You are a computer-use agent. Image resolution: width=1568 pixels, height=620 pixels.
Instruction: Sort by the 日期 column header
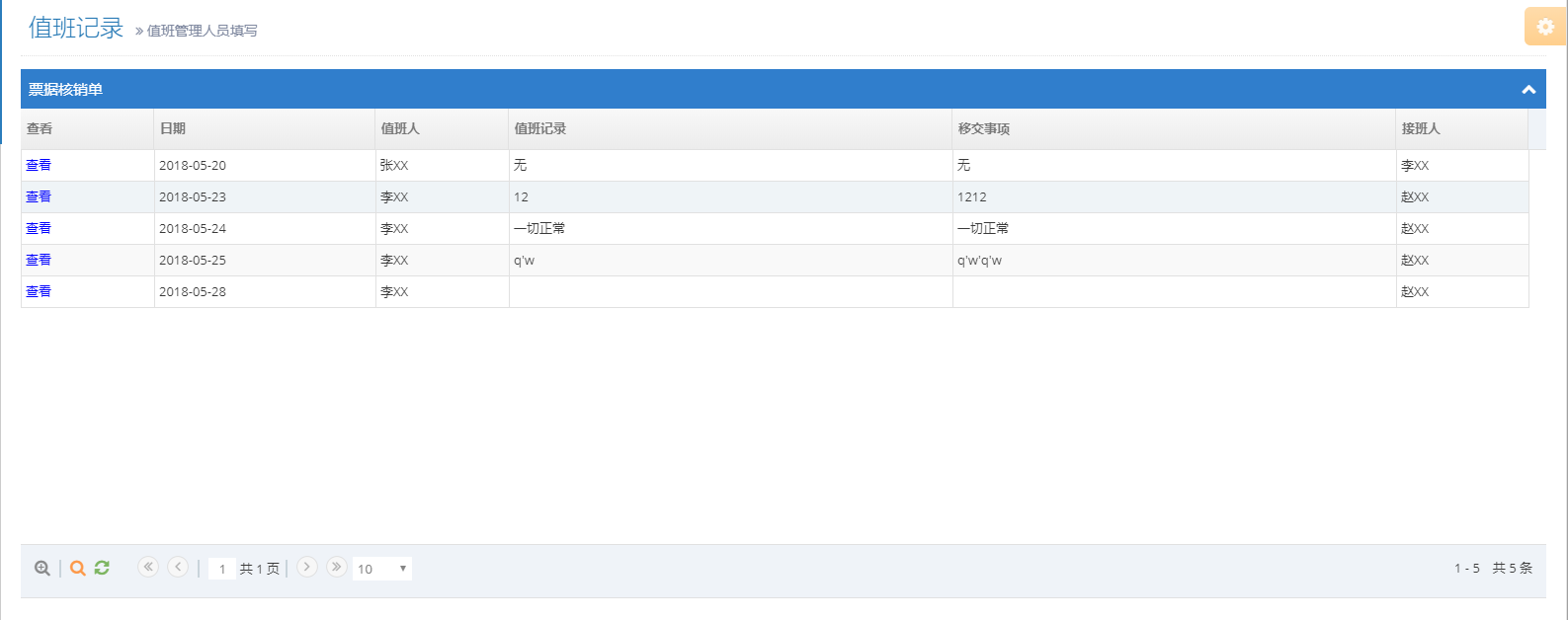point(173,128)
